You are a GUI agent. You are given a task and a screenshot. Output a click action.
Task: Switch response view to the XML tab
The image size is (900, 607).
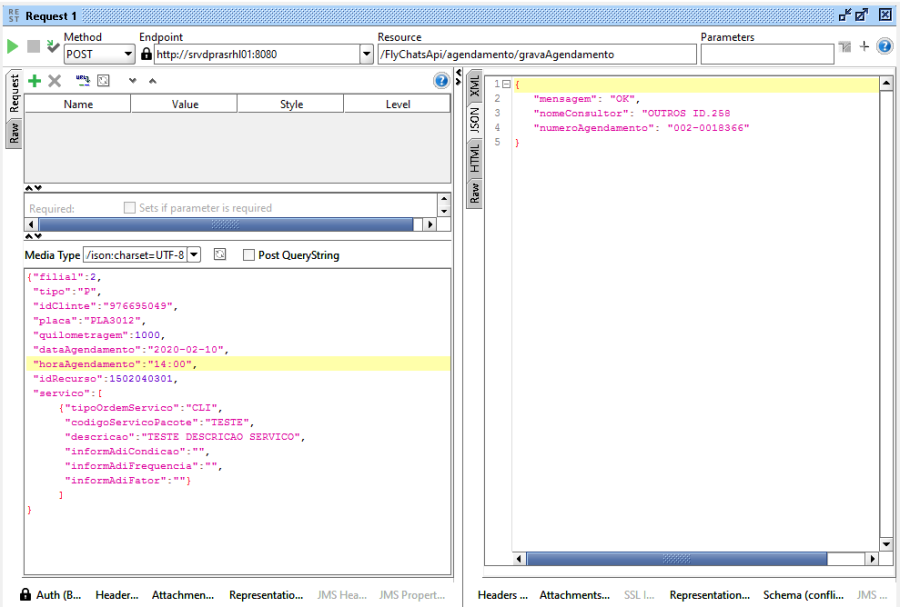475,86
